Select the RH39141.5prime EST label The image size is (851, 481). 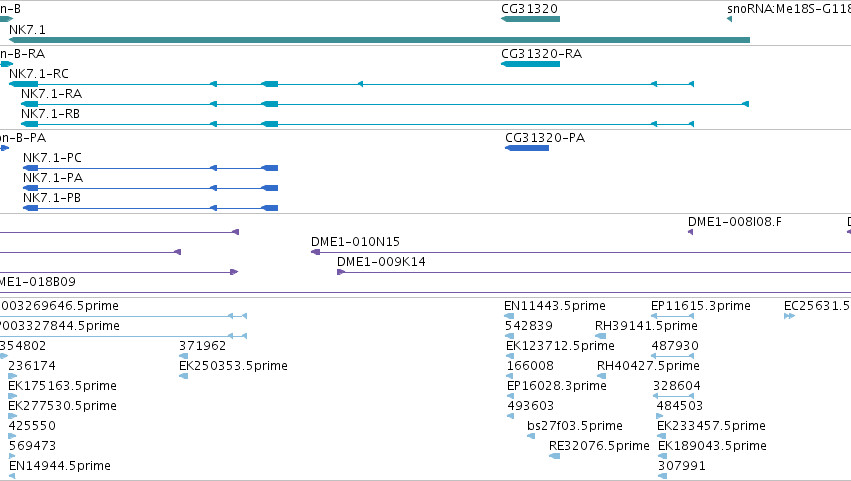pos(646,326)
